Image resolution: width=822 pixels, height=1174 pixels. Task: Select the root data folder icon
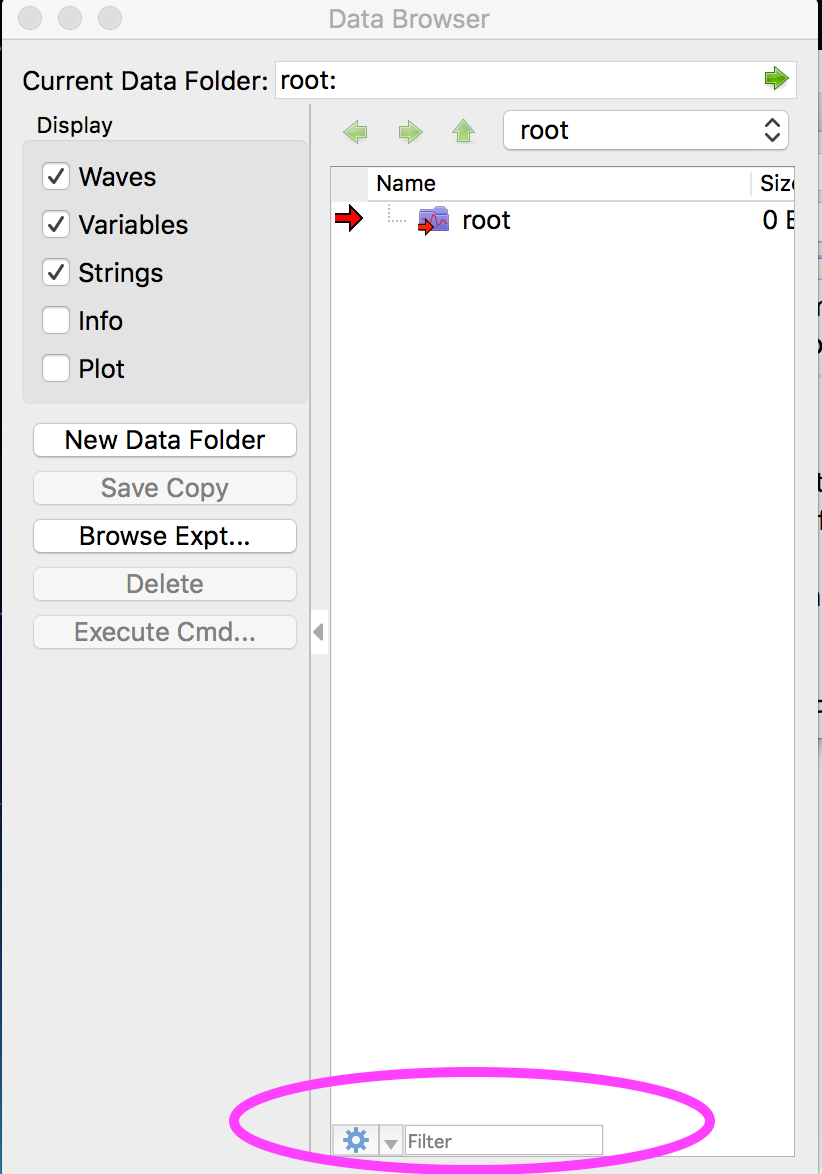click(433, 219)
